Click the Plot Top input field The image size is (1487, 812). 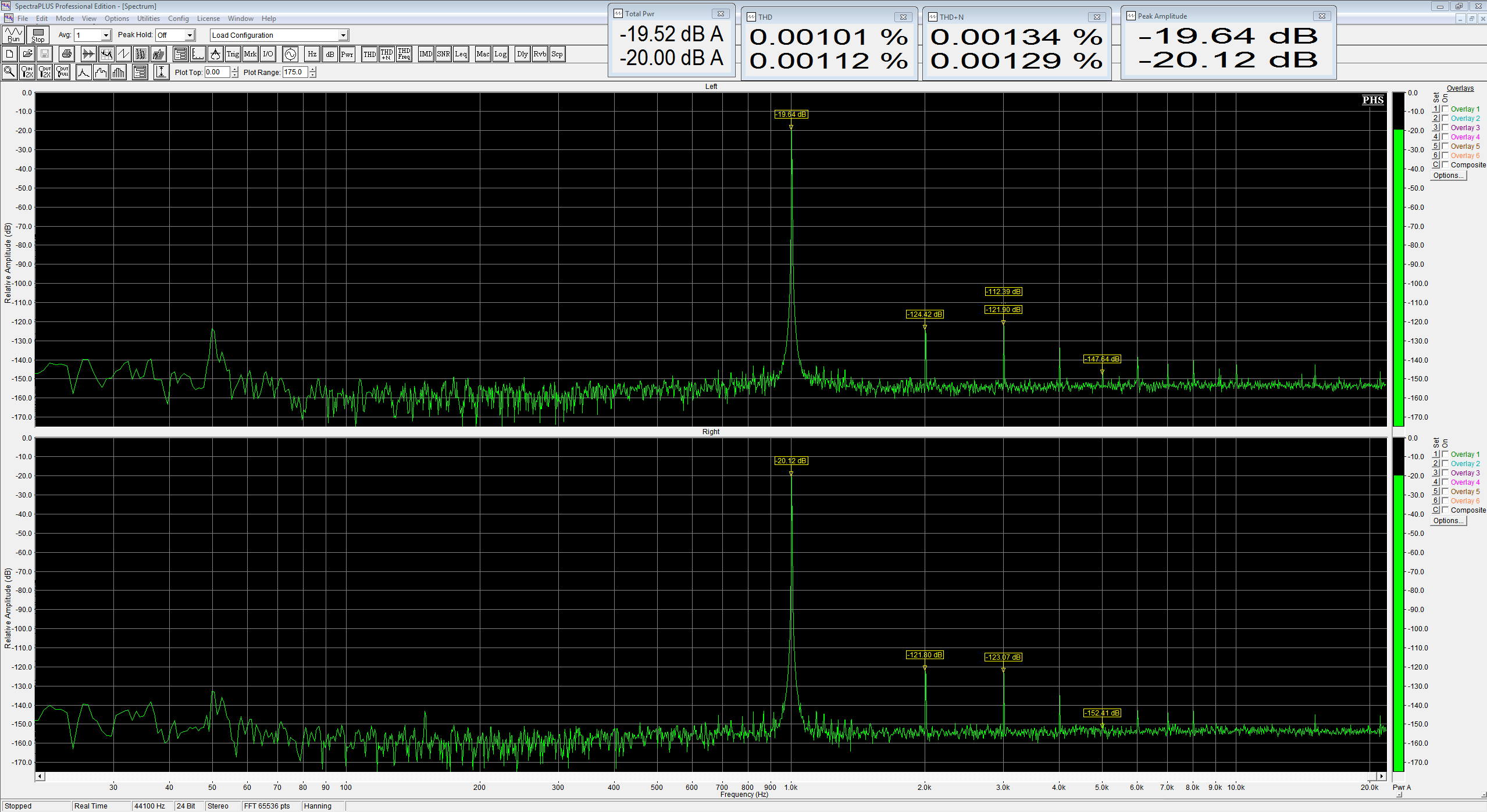pos(217,72)
